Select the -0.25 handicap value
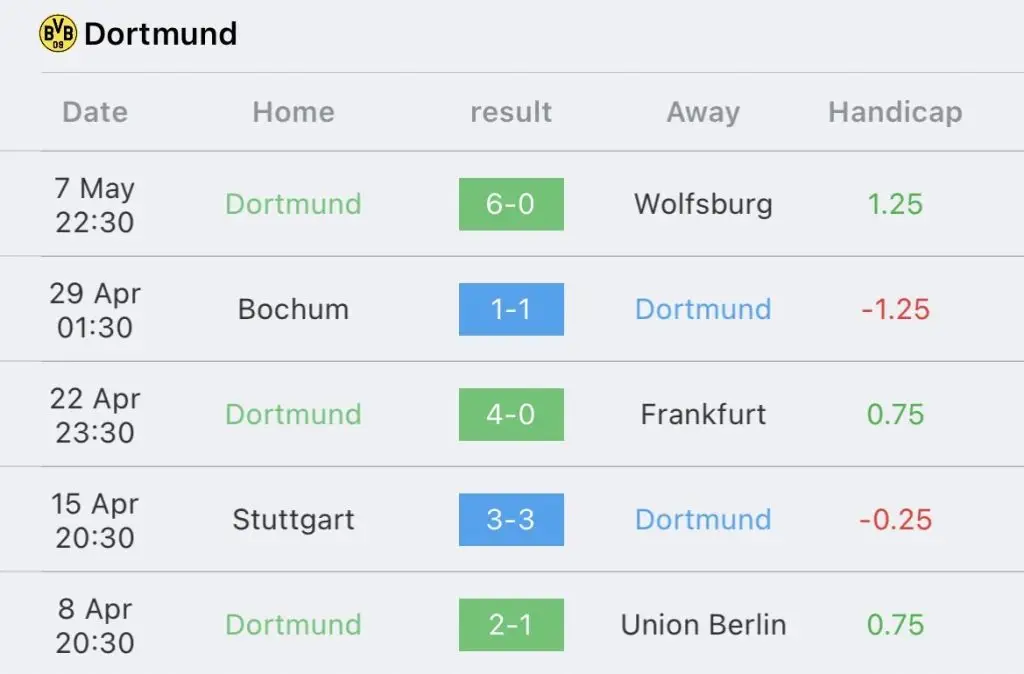The image size is (1024, 674). coord(895,520)
